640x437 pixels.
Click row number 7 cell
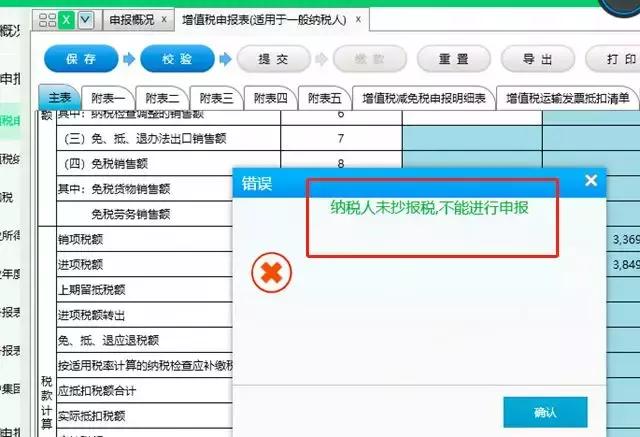pos(341,138)
